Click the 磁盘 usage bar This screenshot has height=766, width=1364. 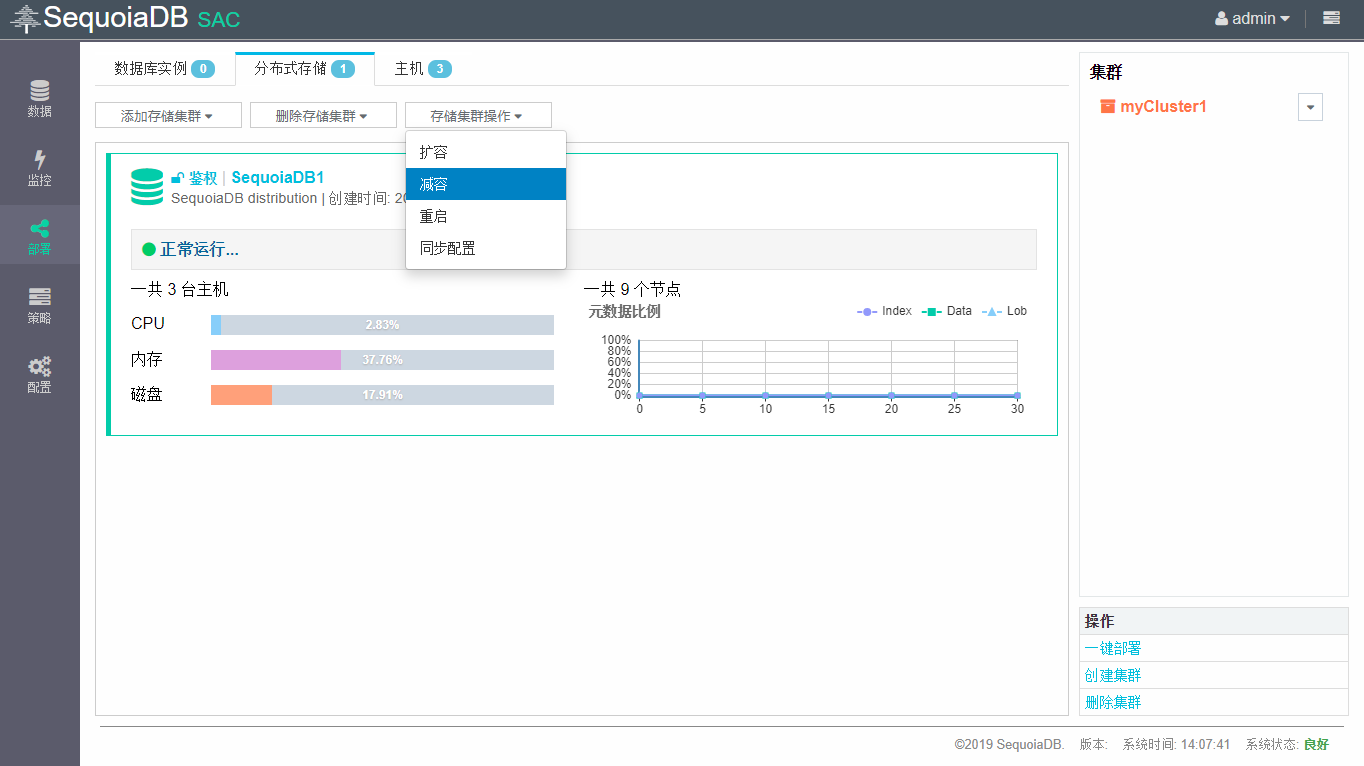coord(382,395)
